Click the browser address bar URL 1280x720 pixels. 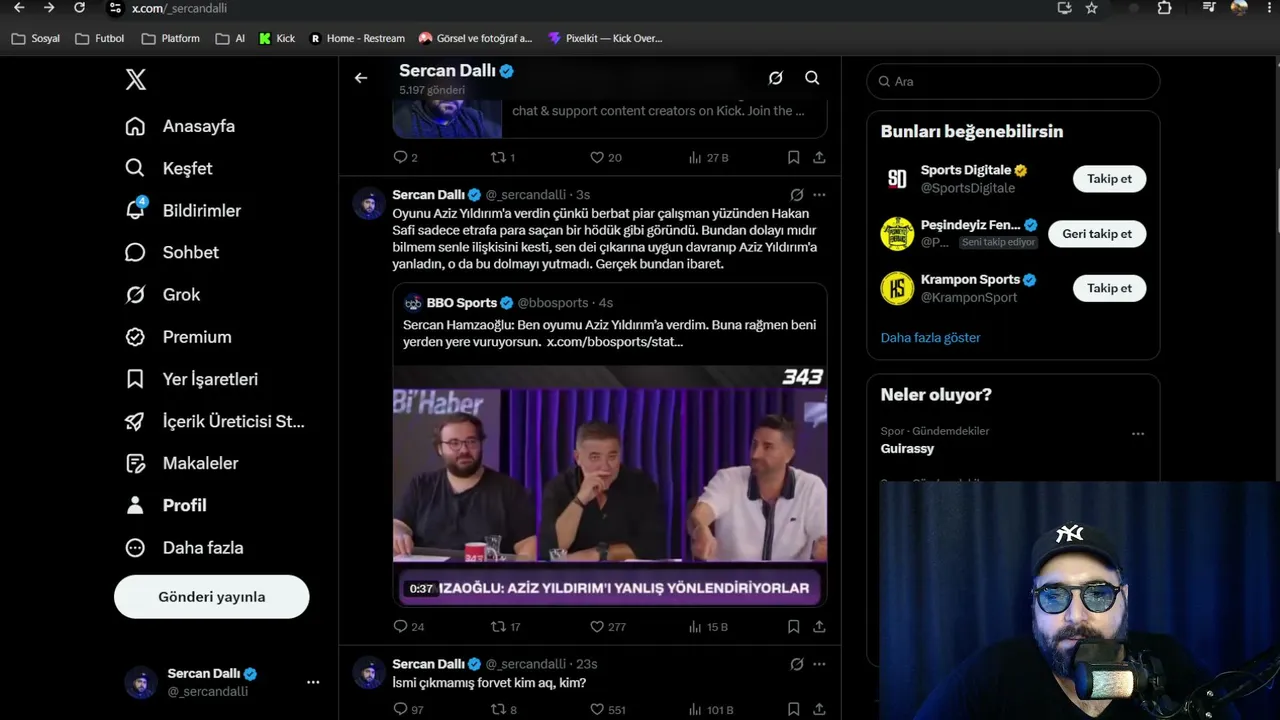(x=180, y=8)
